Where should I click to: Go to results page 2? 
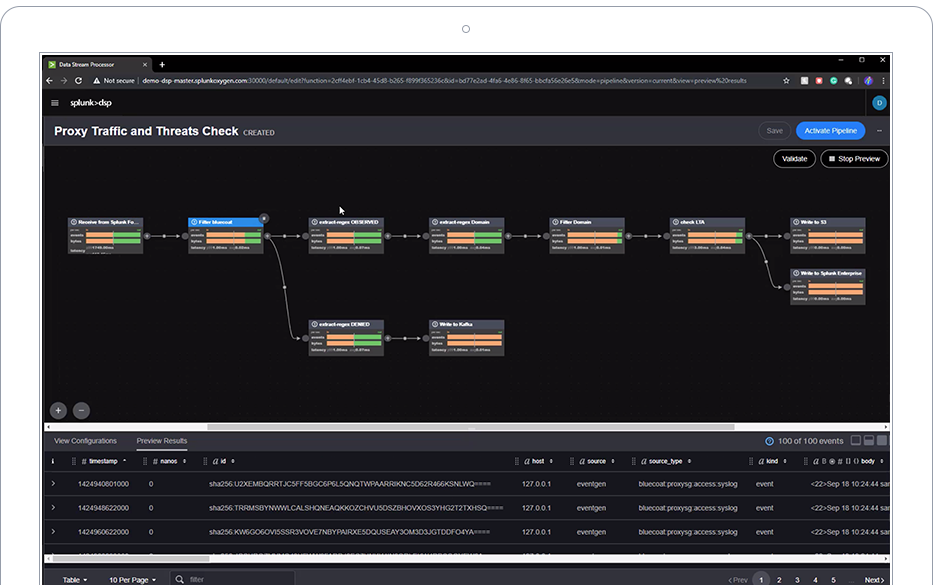click(779, 580)
